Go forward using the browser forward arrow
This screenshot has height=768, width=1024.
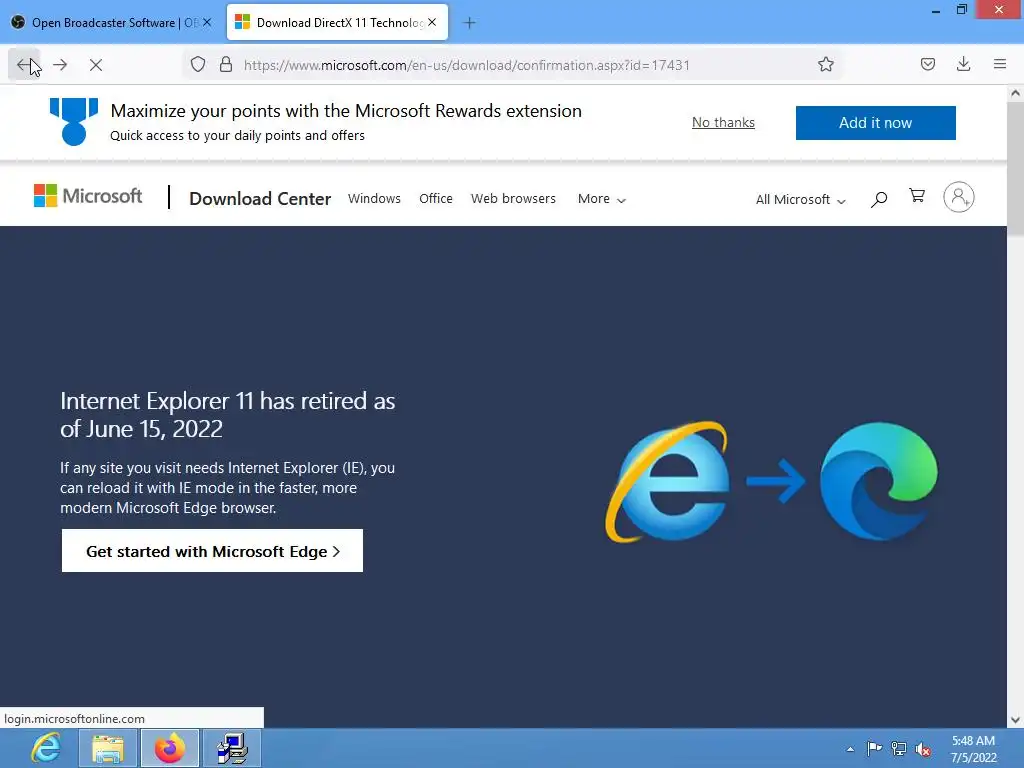pos(60,65)
